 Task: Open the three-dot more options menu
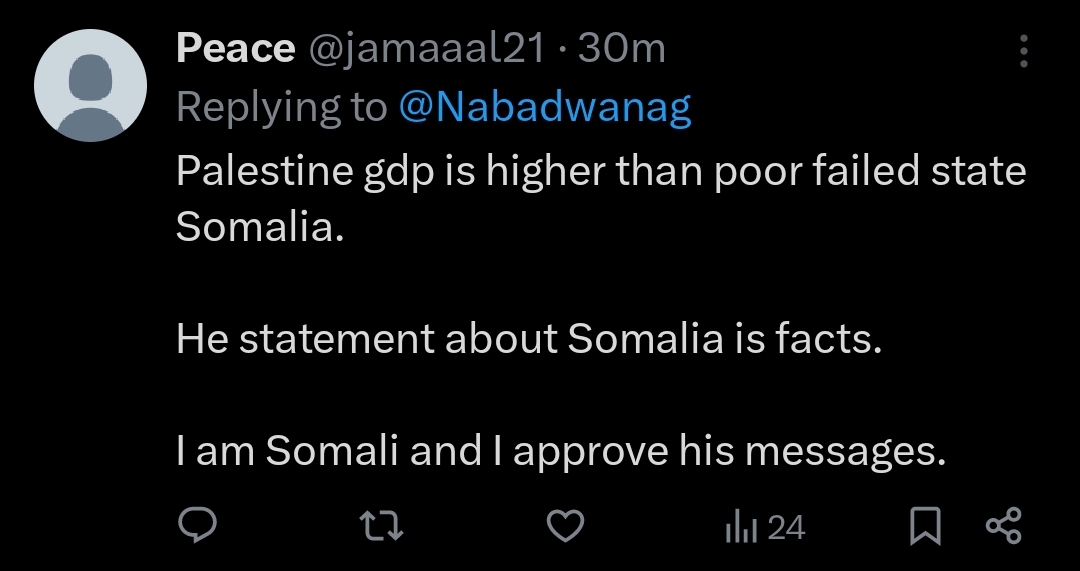pos(1023,50)
